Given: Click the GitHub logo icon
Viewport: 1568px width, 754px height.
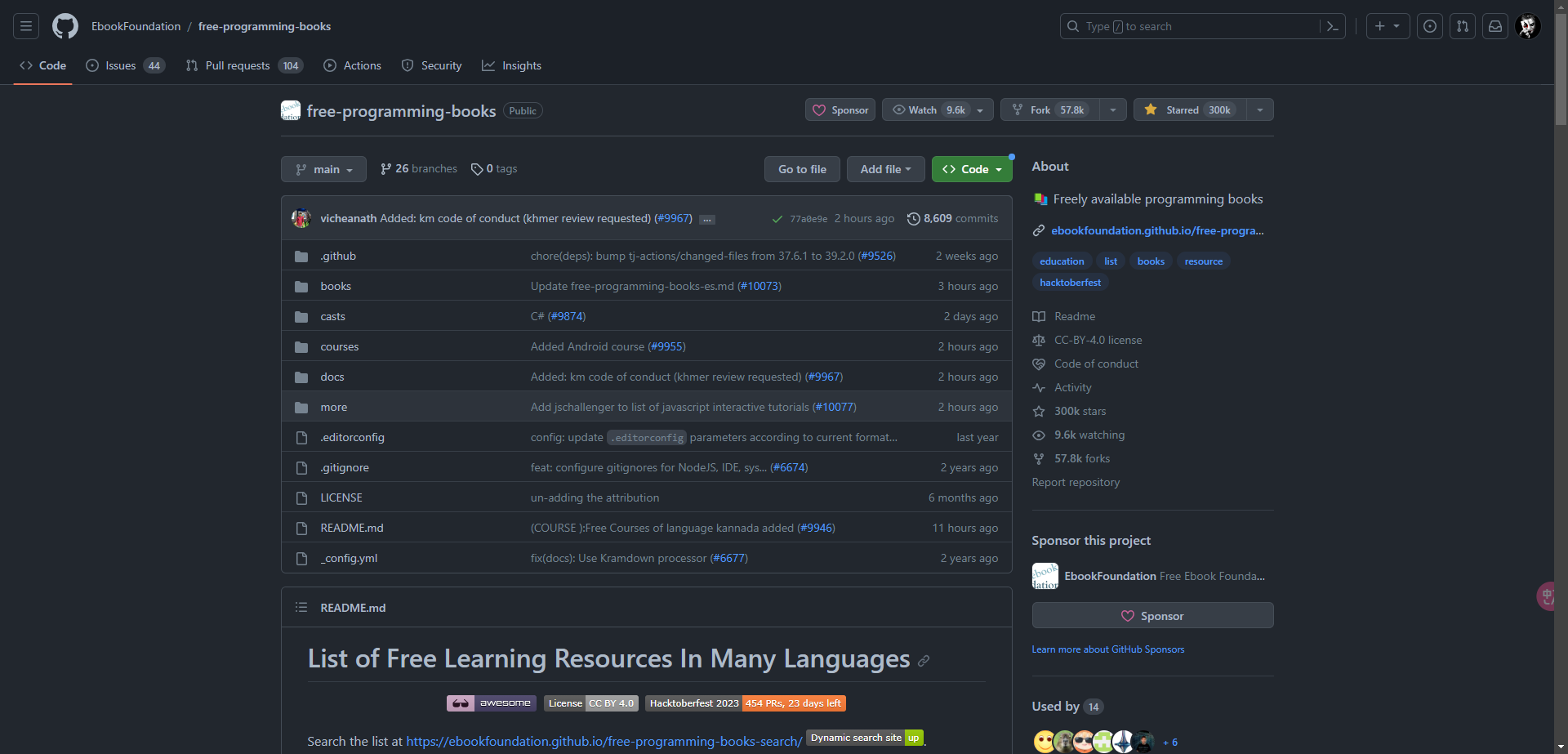Looking at the screenshot, I should [65, 25].
